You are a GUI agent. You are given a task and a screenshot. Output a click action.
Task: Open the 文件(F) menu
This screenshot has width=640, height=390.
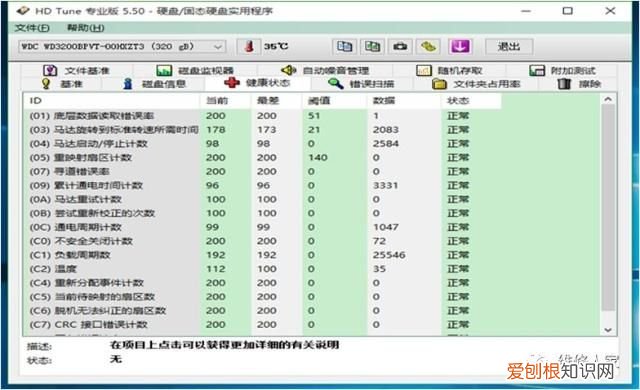click(x=32, y=28)
